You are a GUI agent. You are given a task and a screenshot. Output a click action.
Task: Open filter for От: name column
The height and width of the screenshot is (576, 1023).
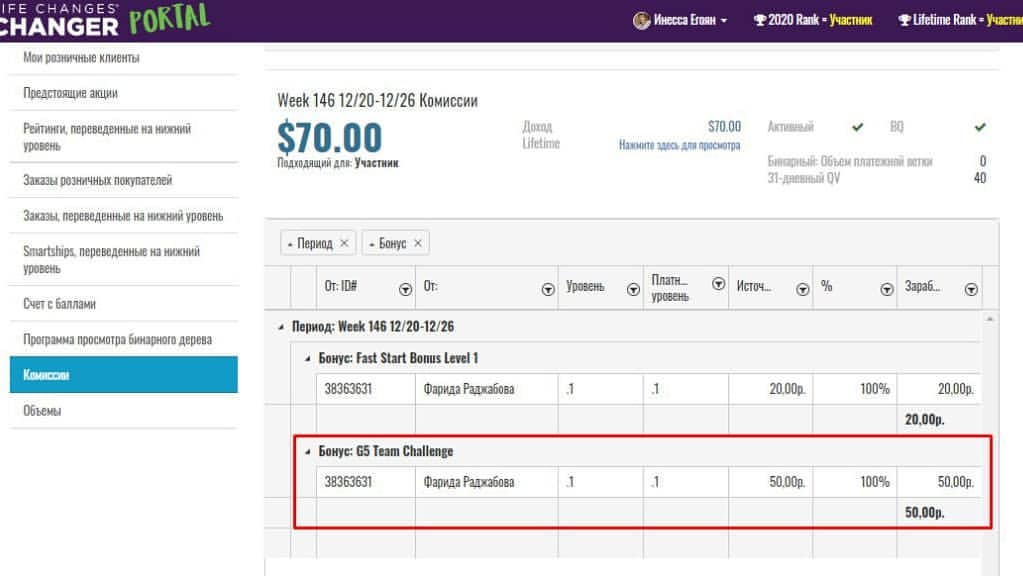coord(548,290)
